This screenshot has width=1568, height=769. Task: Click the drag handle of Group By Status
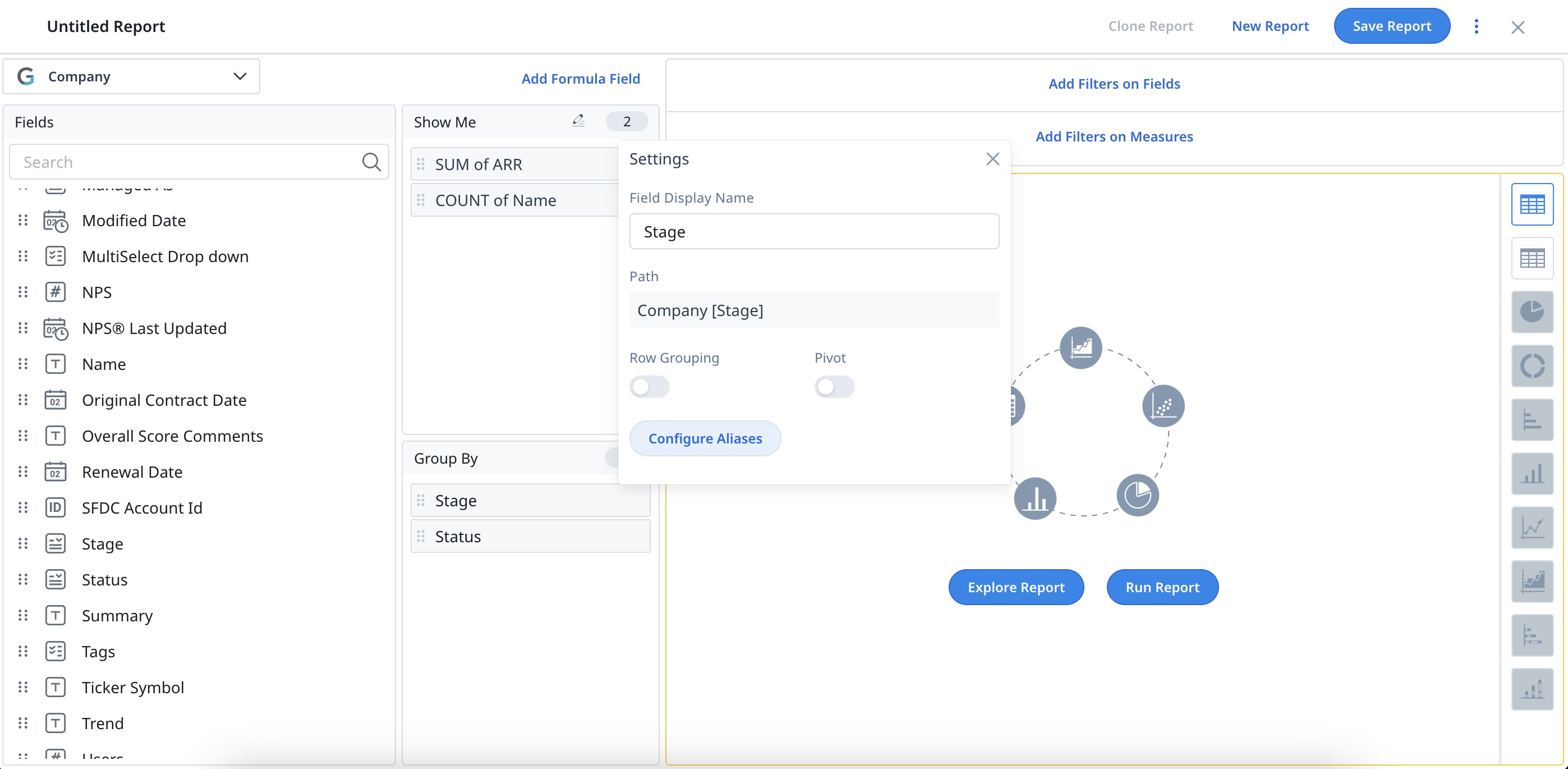tap(421, 537)
